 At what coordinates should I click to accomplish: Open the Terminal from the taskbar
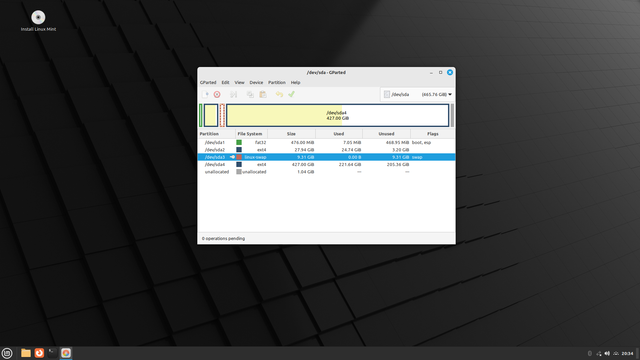tap(52, 353)
